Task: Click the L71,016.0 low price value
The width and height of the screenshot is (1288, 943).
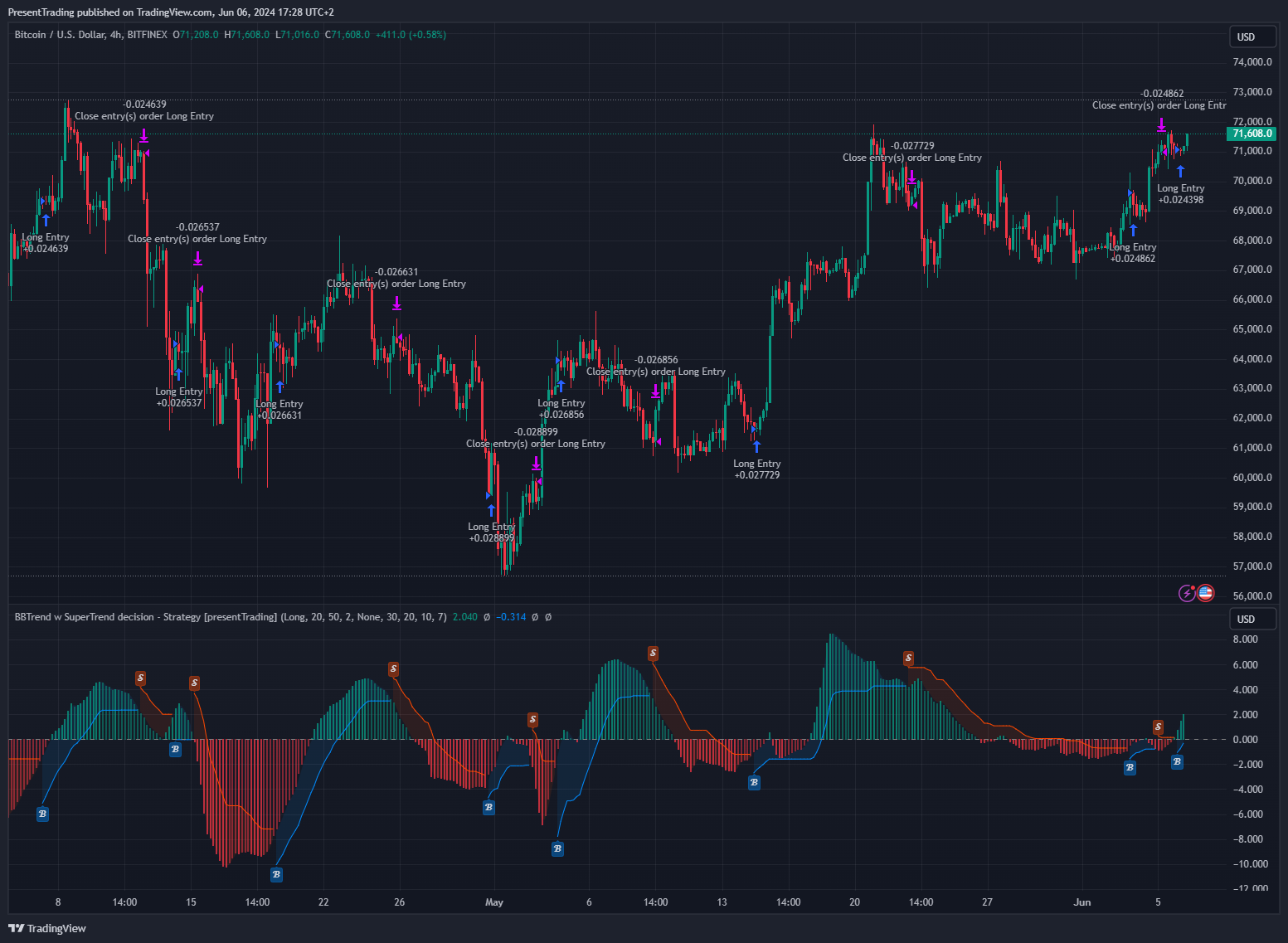Action: (x=297, y=35)
